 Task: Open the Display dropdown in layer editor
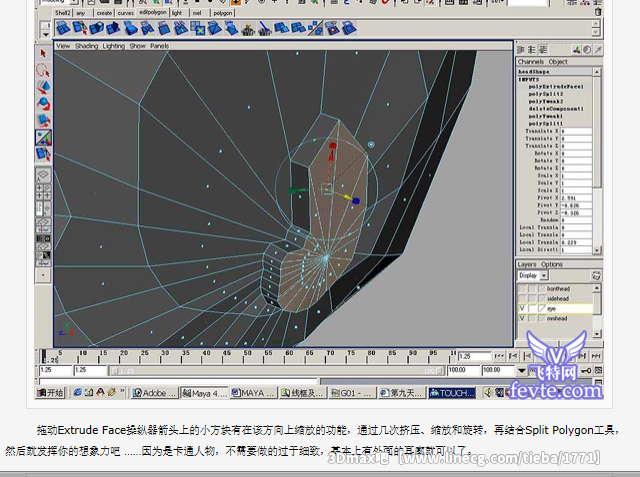[x=532, y=275]
